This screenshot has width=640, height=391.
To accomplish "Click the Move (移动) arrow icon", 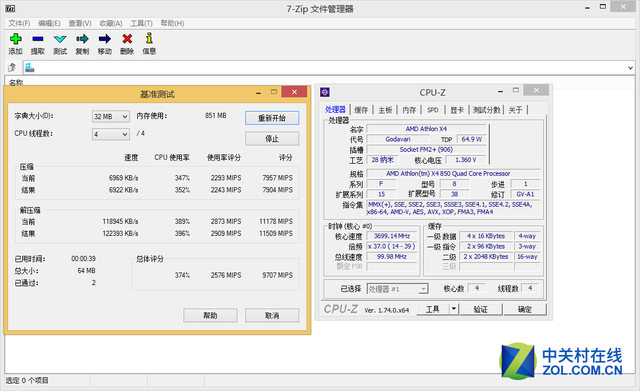I will point(104,39).
